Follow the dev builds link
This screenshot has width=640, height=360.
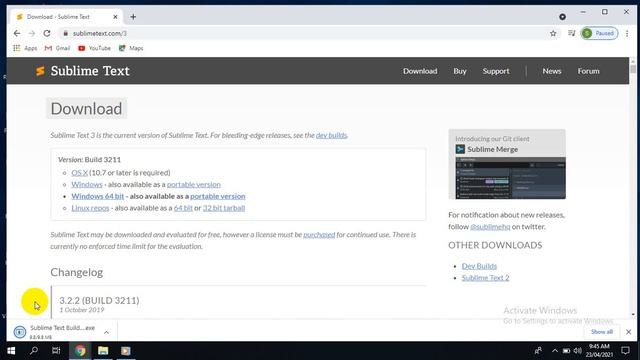coord(331,135)
